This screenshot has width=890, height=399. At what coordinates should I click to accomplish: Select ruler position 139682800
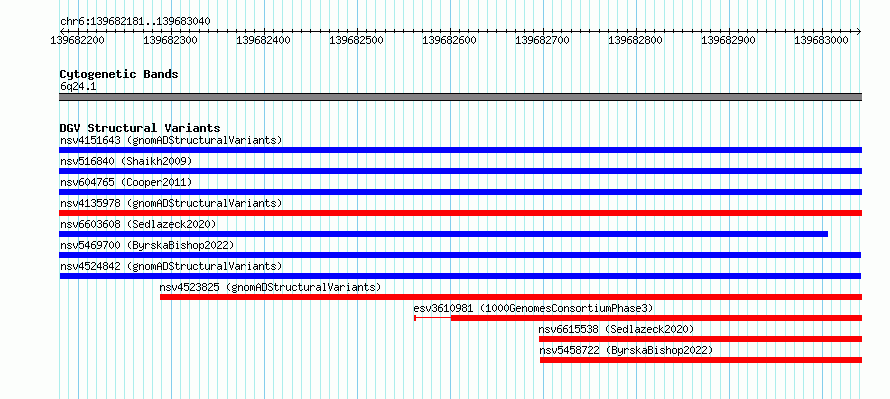pos(636,40)
